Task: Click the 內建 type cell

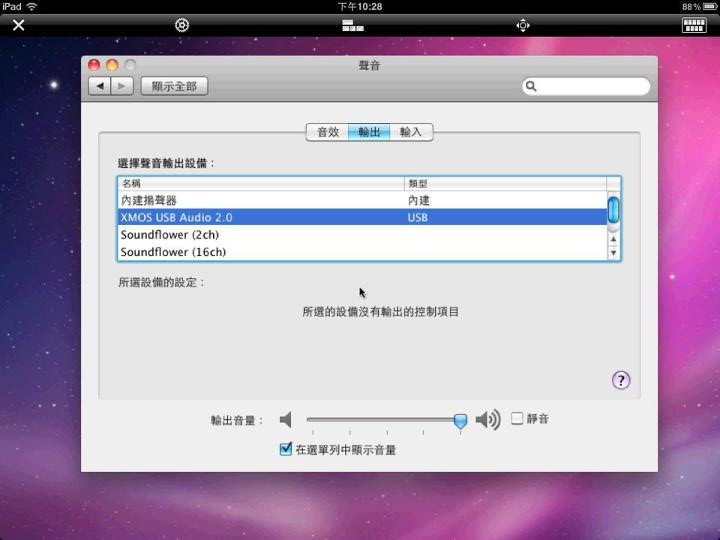Action: [x=418, y=201]
